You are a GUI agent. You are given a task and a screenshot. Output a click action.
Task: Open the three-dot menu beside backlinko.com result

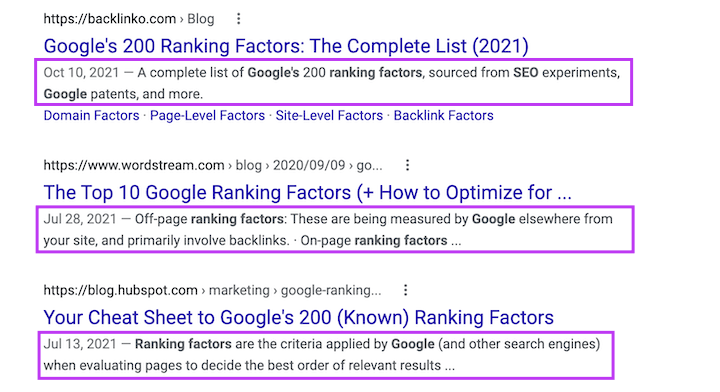238,19
